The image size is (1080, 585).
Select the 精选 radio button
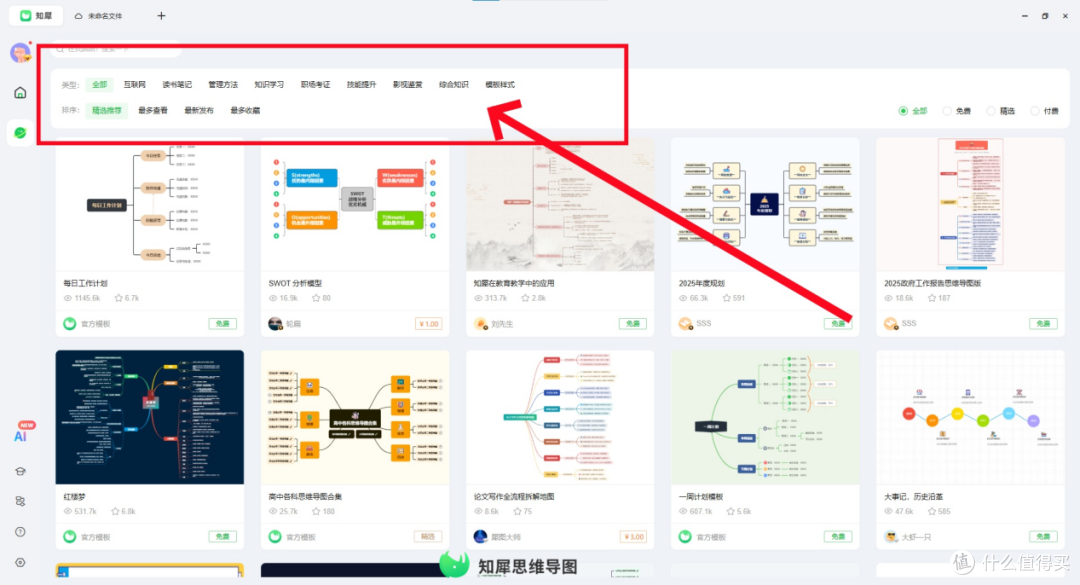coord(991,111)
